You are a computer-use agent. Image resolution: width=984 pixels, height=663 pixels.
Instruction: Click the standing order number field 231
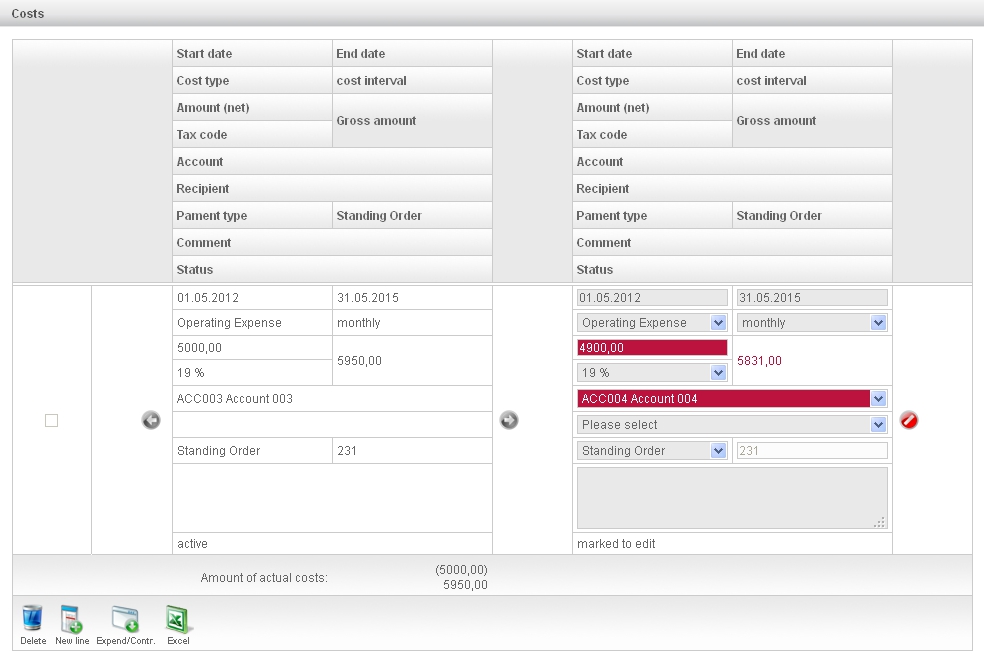tap(812, 451)
